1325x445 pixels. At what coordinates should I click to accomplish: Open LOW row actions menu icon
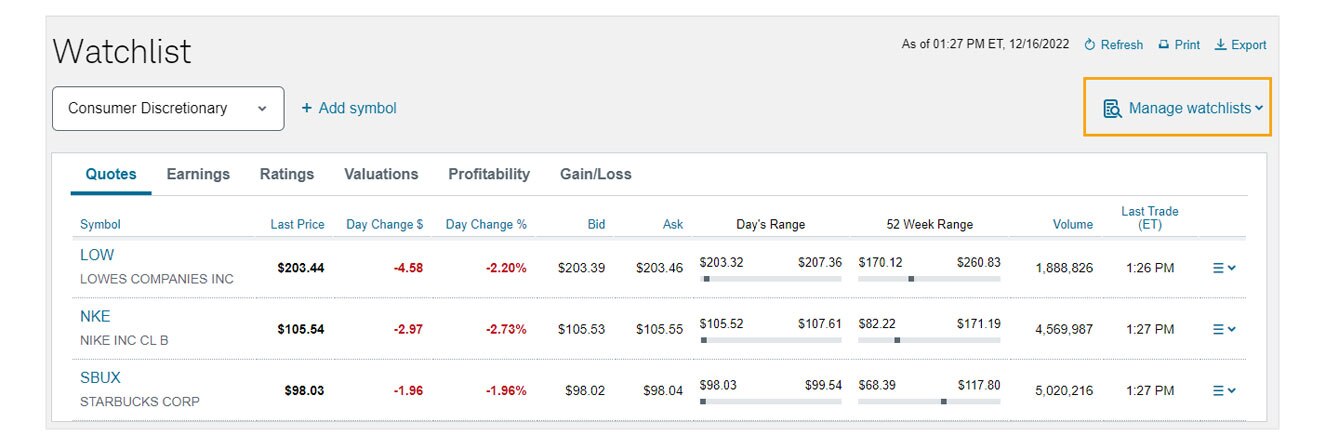[1224, 268]
